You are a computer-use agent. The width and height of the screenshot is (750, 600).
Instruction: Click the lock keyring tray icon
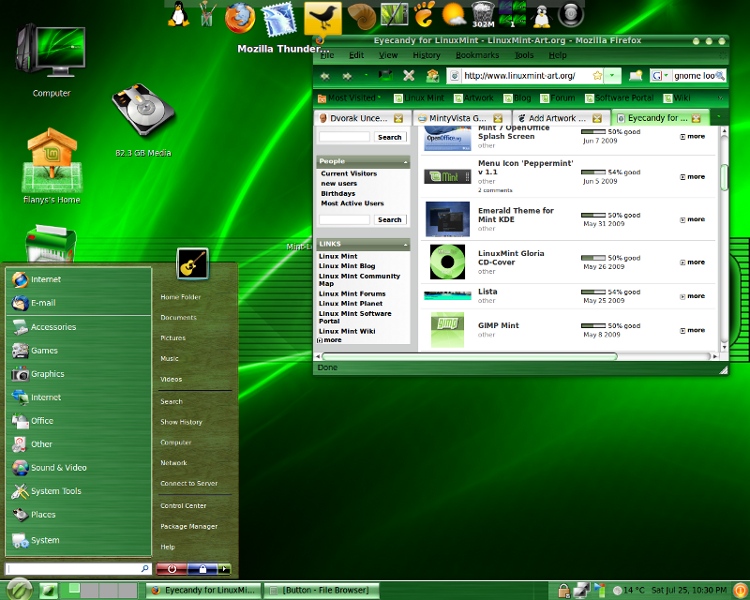coord(564,591)
